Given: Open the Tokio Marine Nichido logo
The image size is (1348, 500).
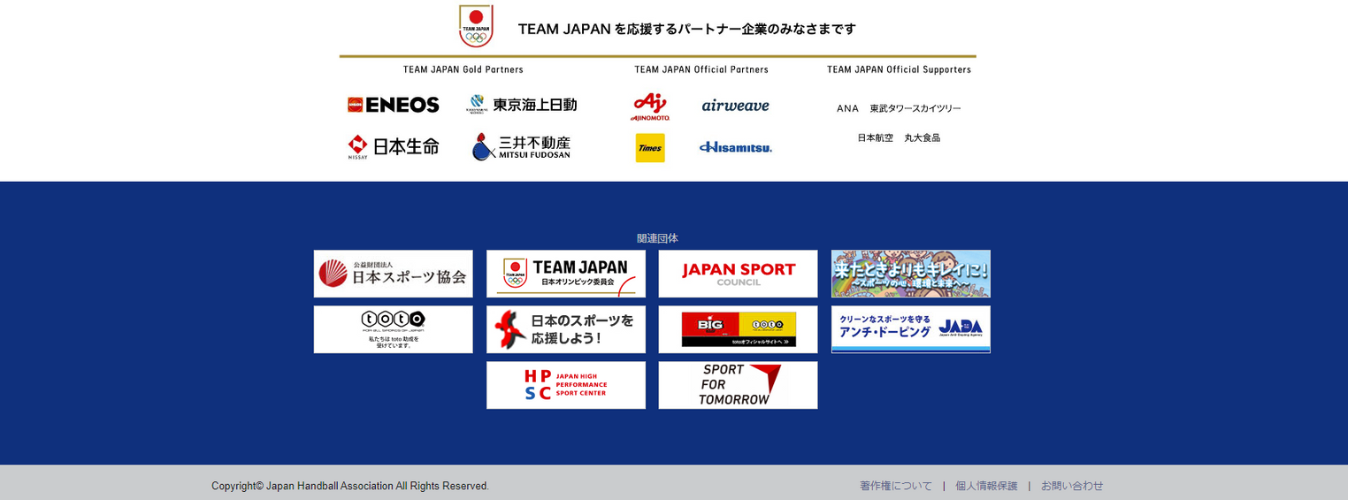Looking at the screenshot, I should (522, 105).
